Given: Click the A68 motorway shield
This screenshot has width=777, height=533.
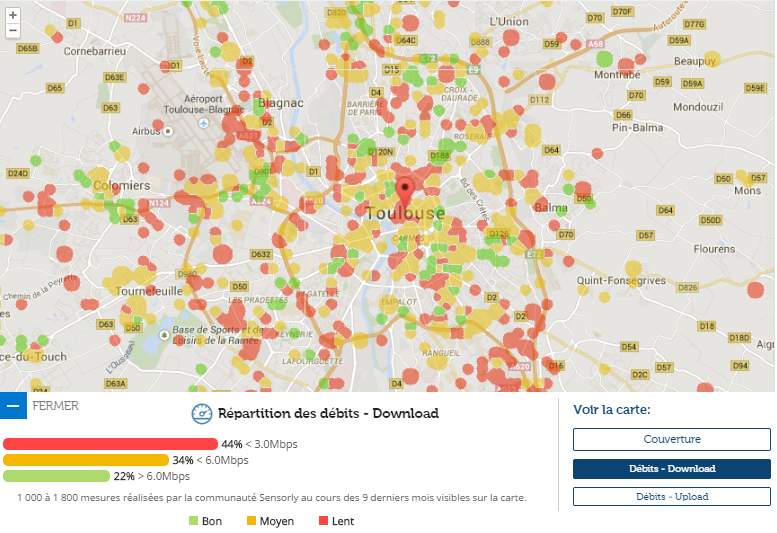Looking at the screenshot, I should 596,44.
